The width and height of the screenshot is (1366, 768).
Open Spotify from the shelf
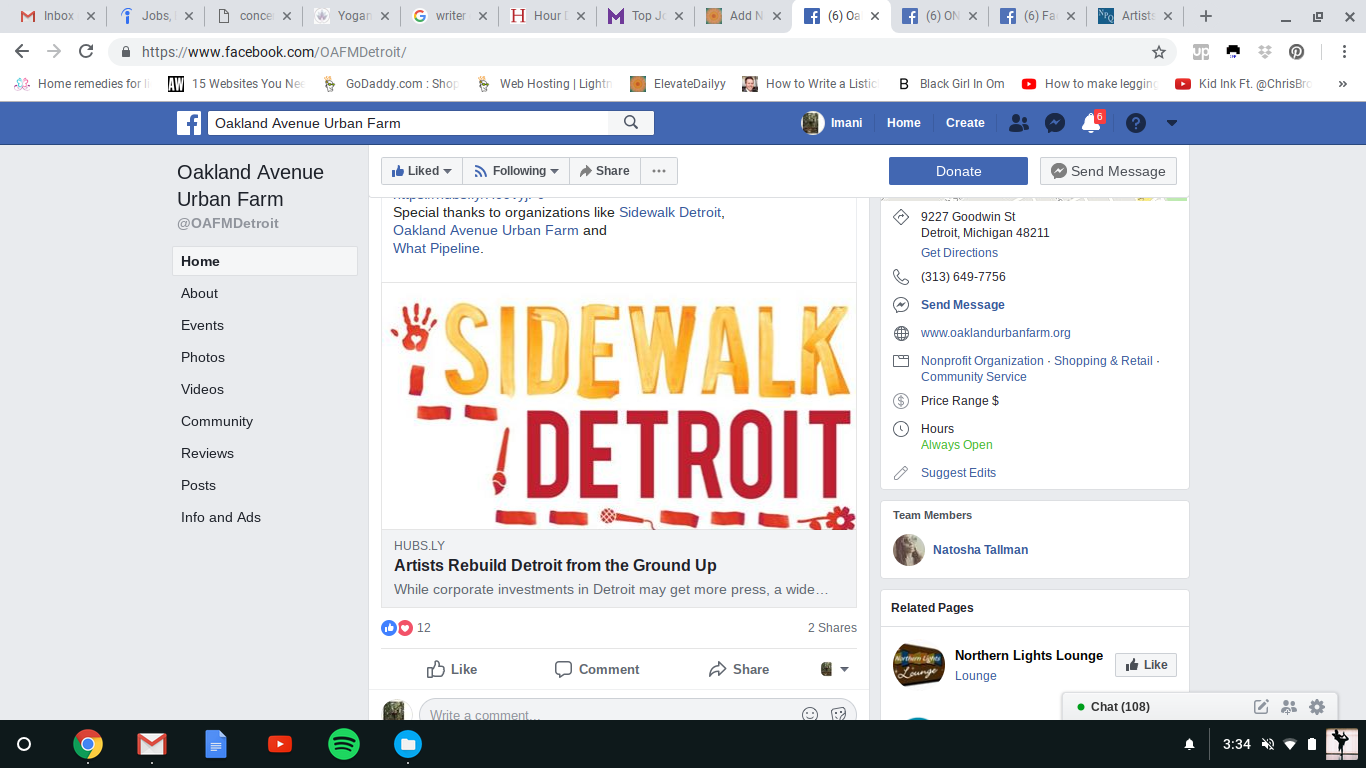point(344,744)
